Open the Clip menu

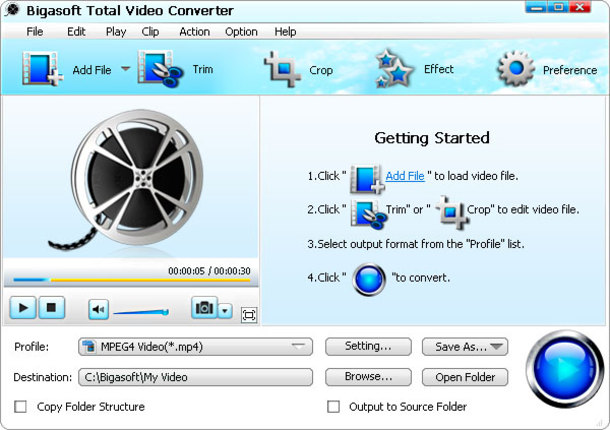tap(150, 32)
